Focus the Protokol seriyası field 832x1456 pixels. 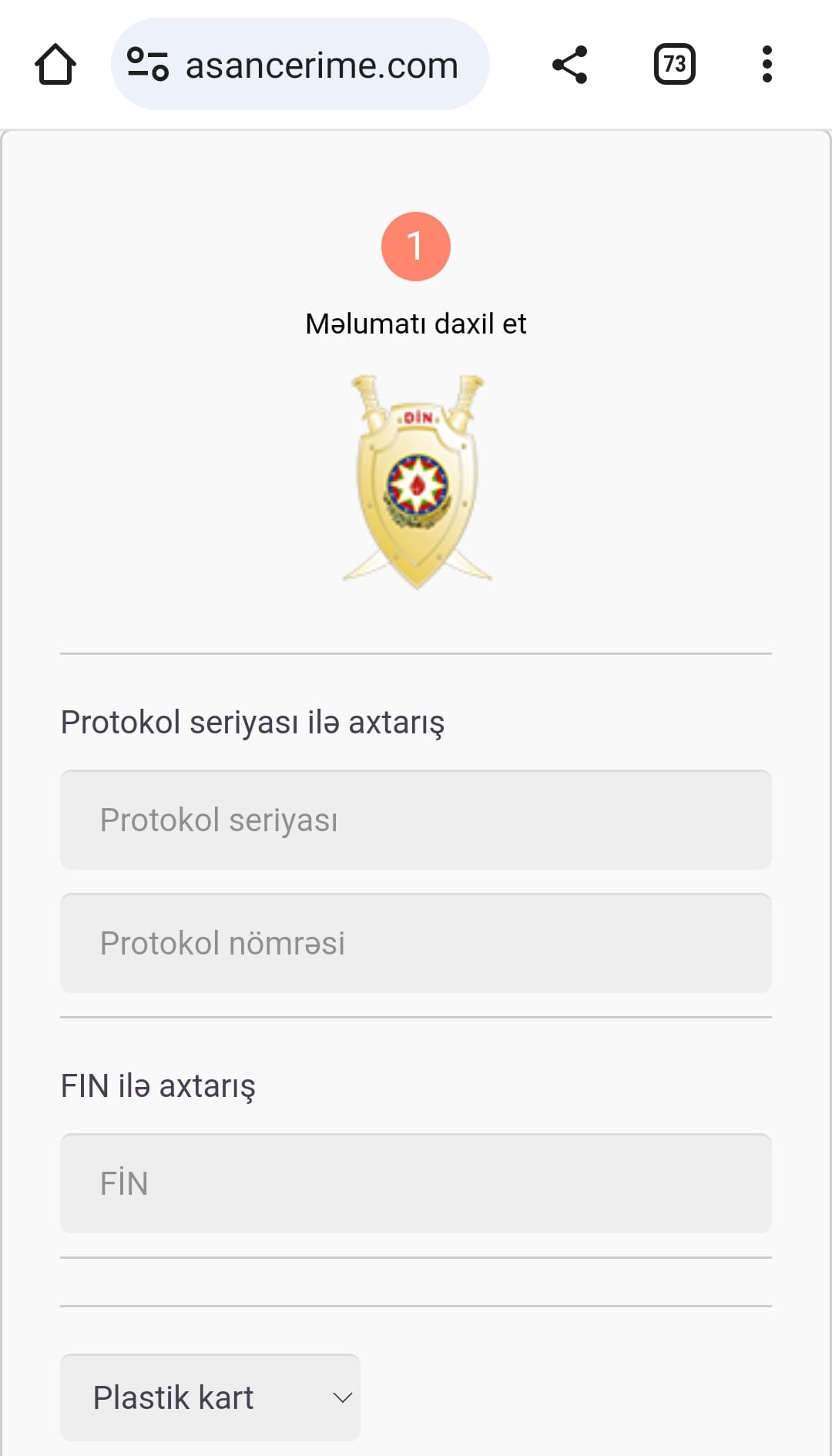[416, 820]
